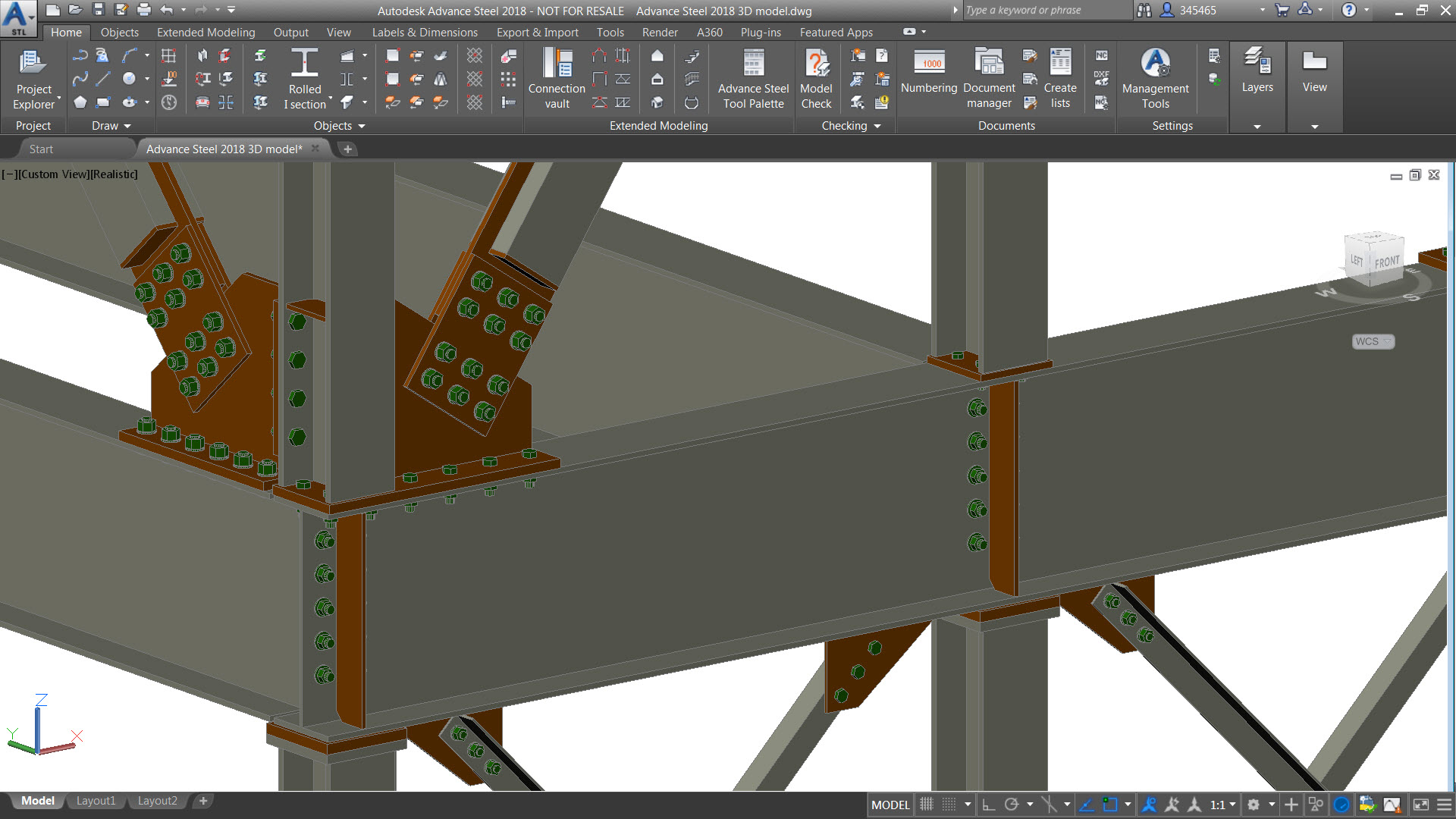Switch to the Extended Modeling ribbon tab
This screenshot has width=1456, height=819.
(206, 33)
